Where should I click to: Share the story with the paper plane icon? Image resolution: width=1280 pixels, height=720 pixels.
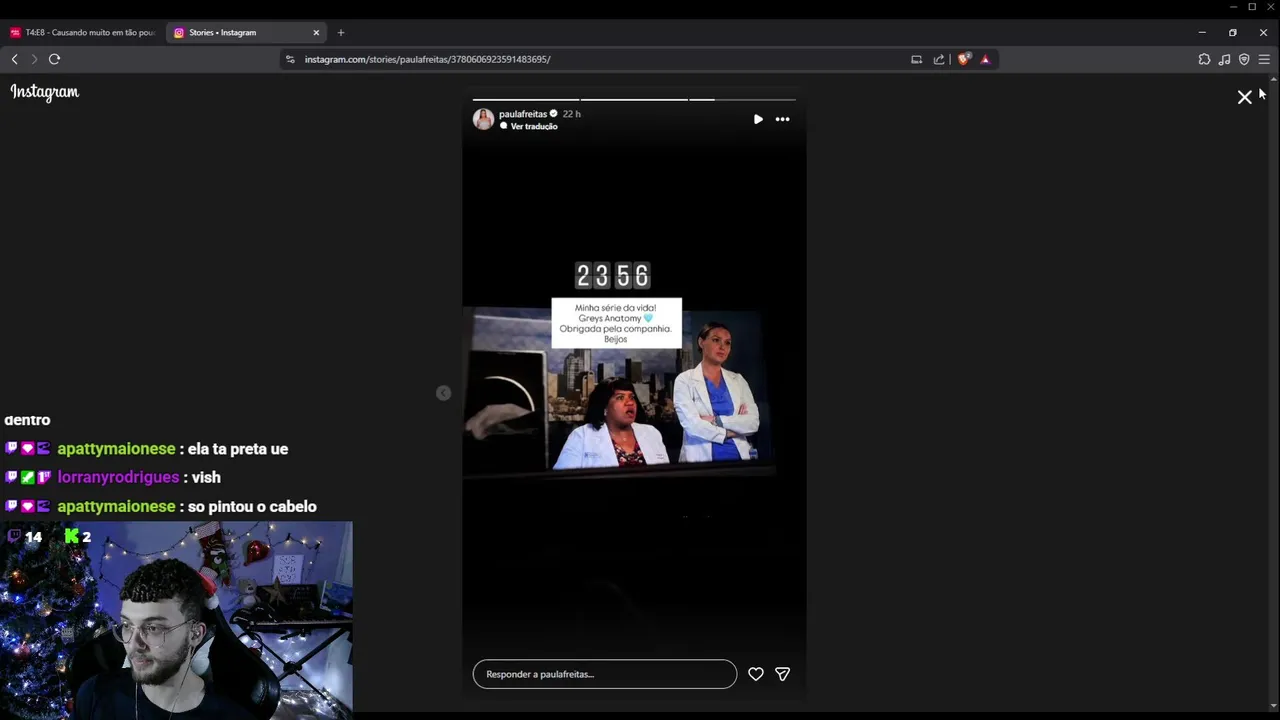[782, 674]
